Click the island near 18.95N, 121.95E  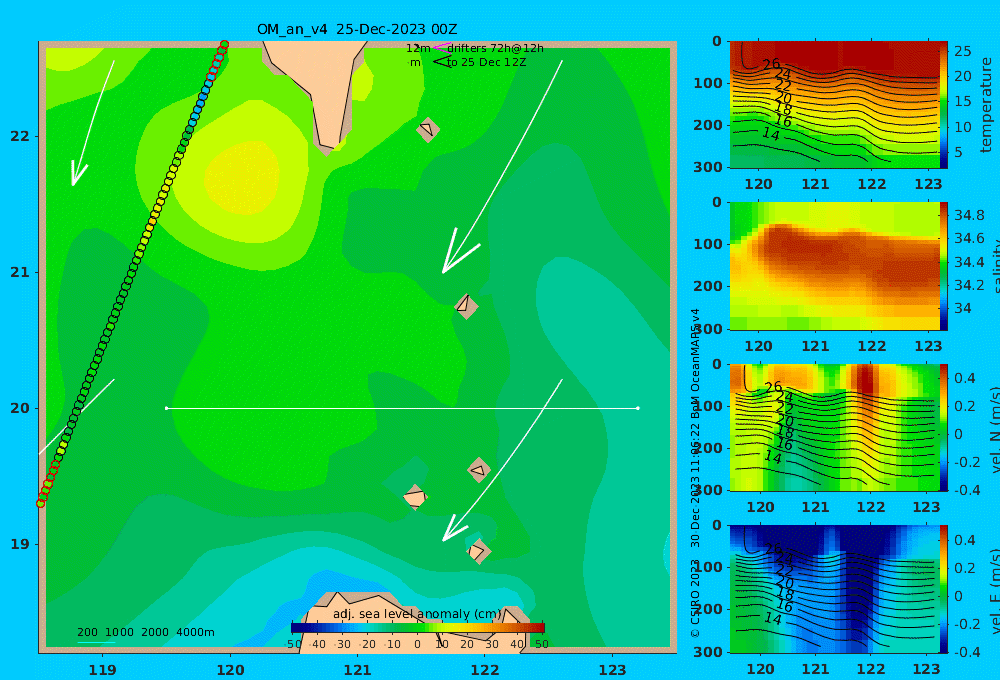click(x=478, y=551)
